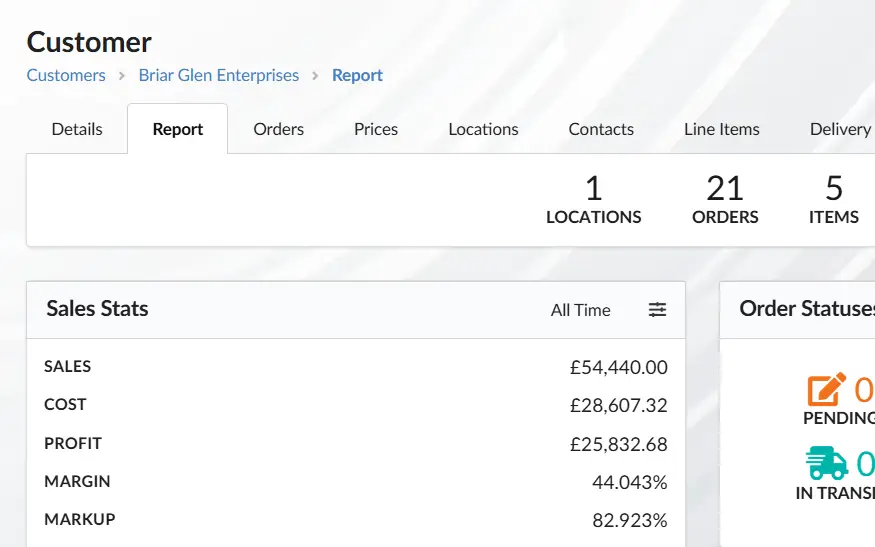Click the Sales Stats panel heading
875x547 pixels.
97,309
